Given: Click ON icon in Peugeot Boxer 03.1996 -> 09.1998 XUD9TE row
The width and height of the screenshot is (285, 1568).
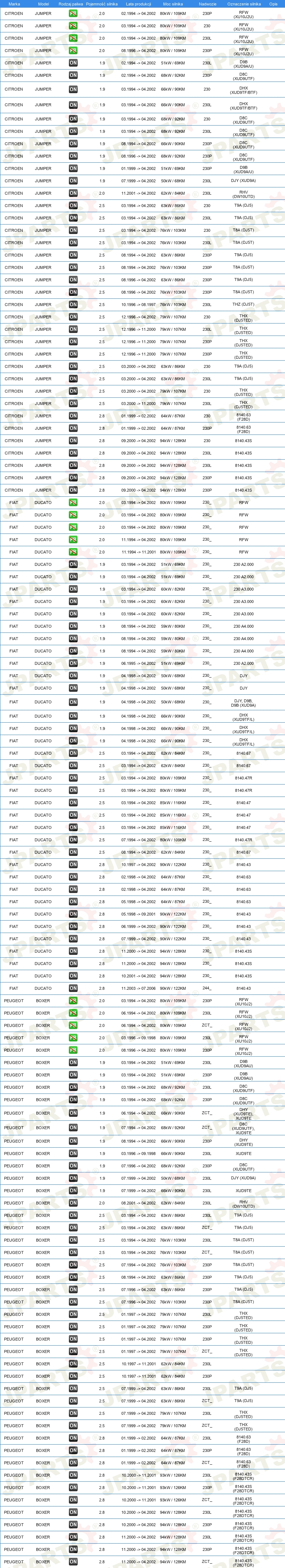Looking at the screenshot, I should [73, 1154].
